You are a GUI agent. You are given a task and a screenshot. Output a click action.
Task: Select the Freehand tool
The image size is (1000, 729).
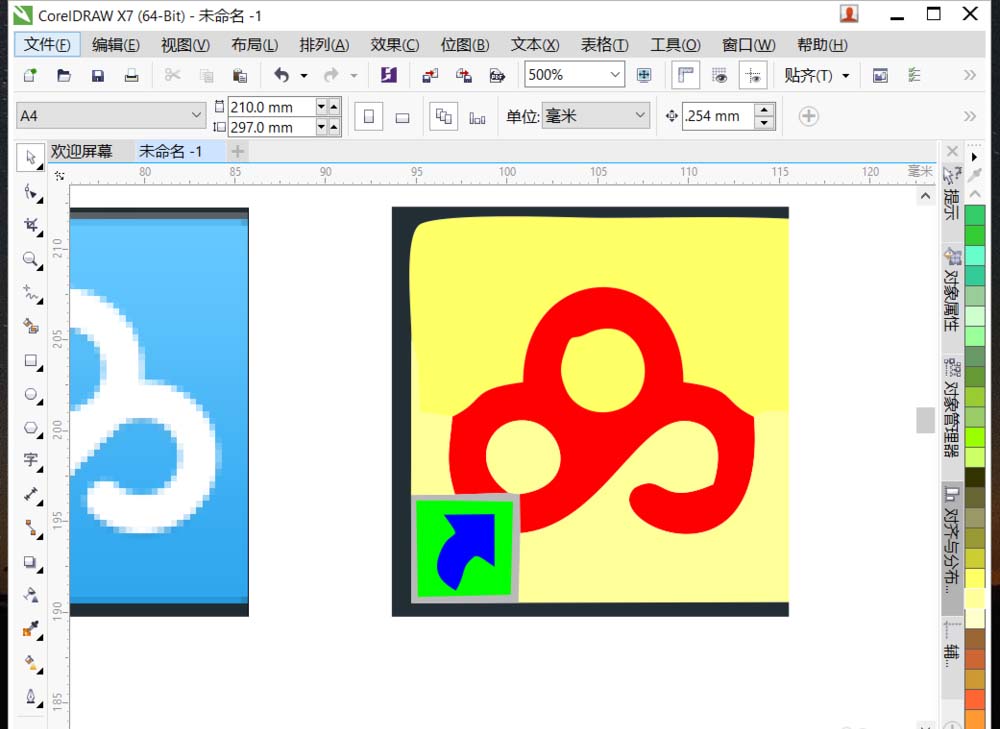click(31, 293)
